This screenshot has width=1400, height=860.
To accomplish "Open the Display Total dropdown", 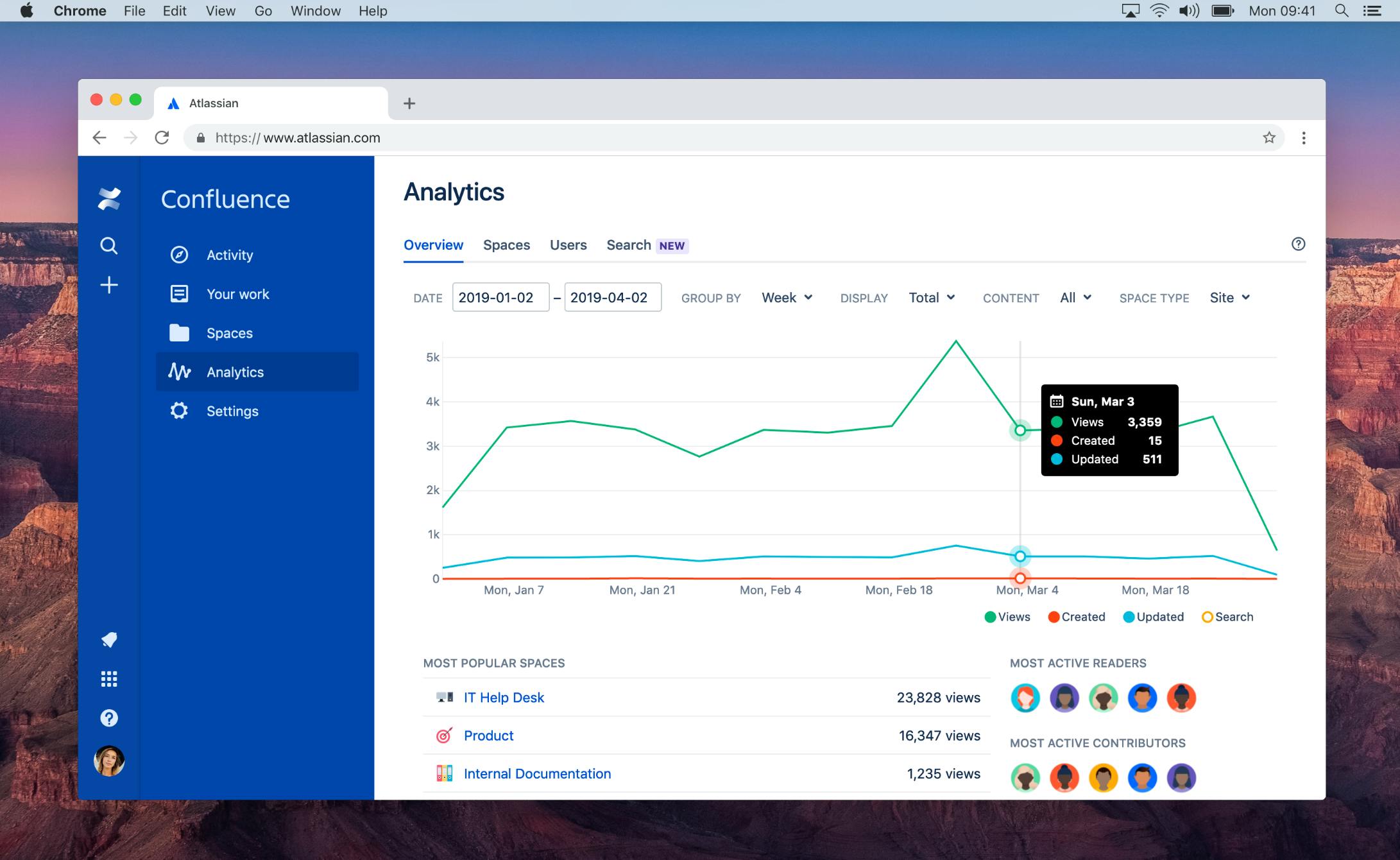I will tap(932, 298).
